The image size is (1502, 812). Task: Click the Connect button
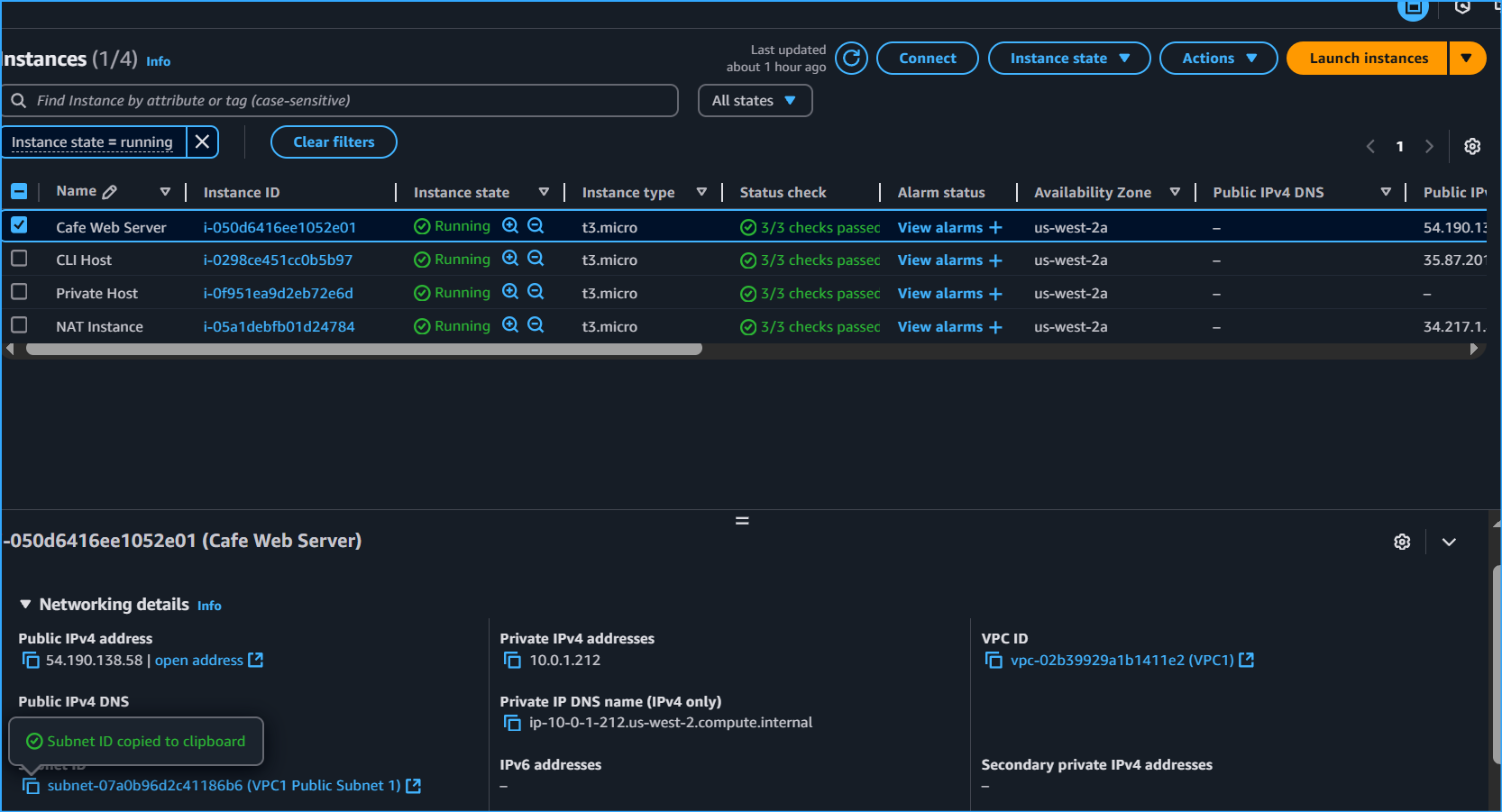927,59
